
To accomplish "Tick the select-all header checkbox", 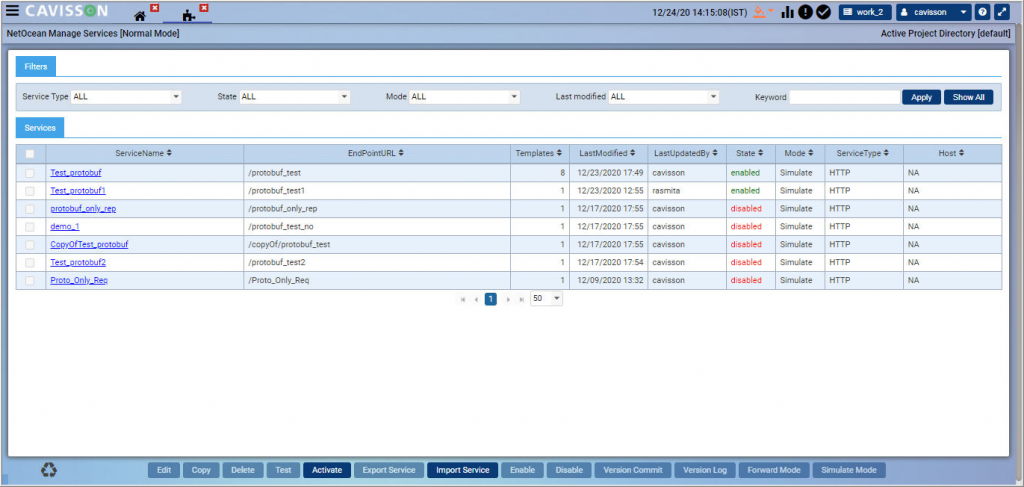I will coord(30,154).
